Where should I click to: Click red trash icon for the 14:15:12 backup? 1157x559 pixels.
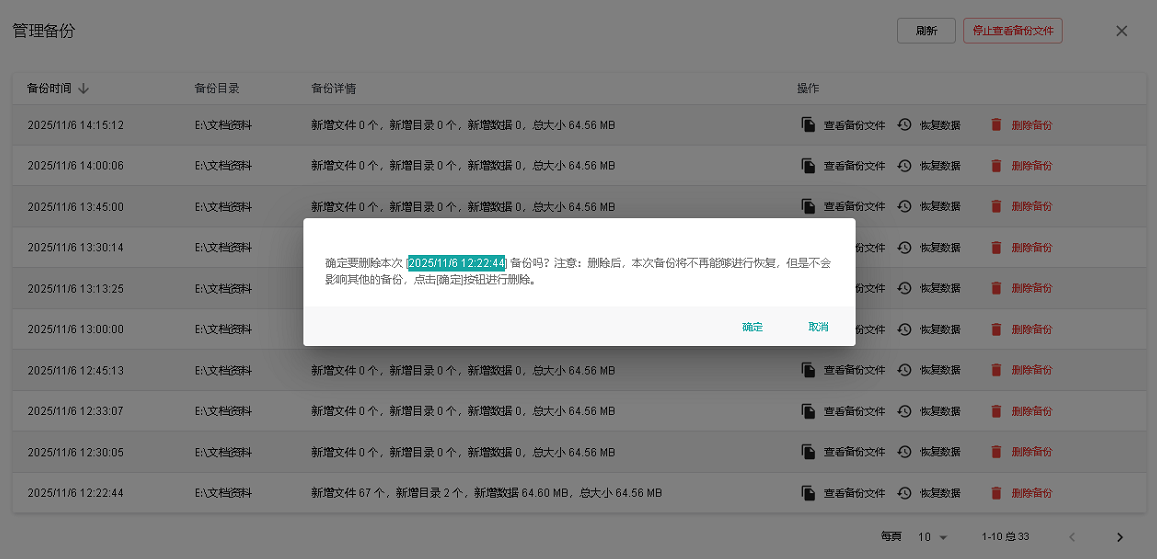996,125
